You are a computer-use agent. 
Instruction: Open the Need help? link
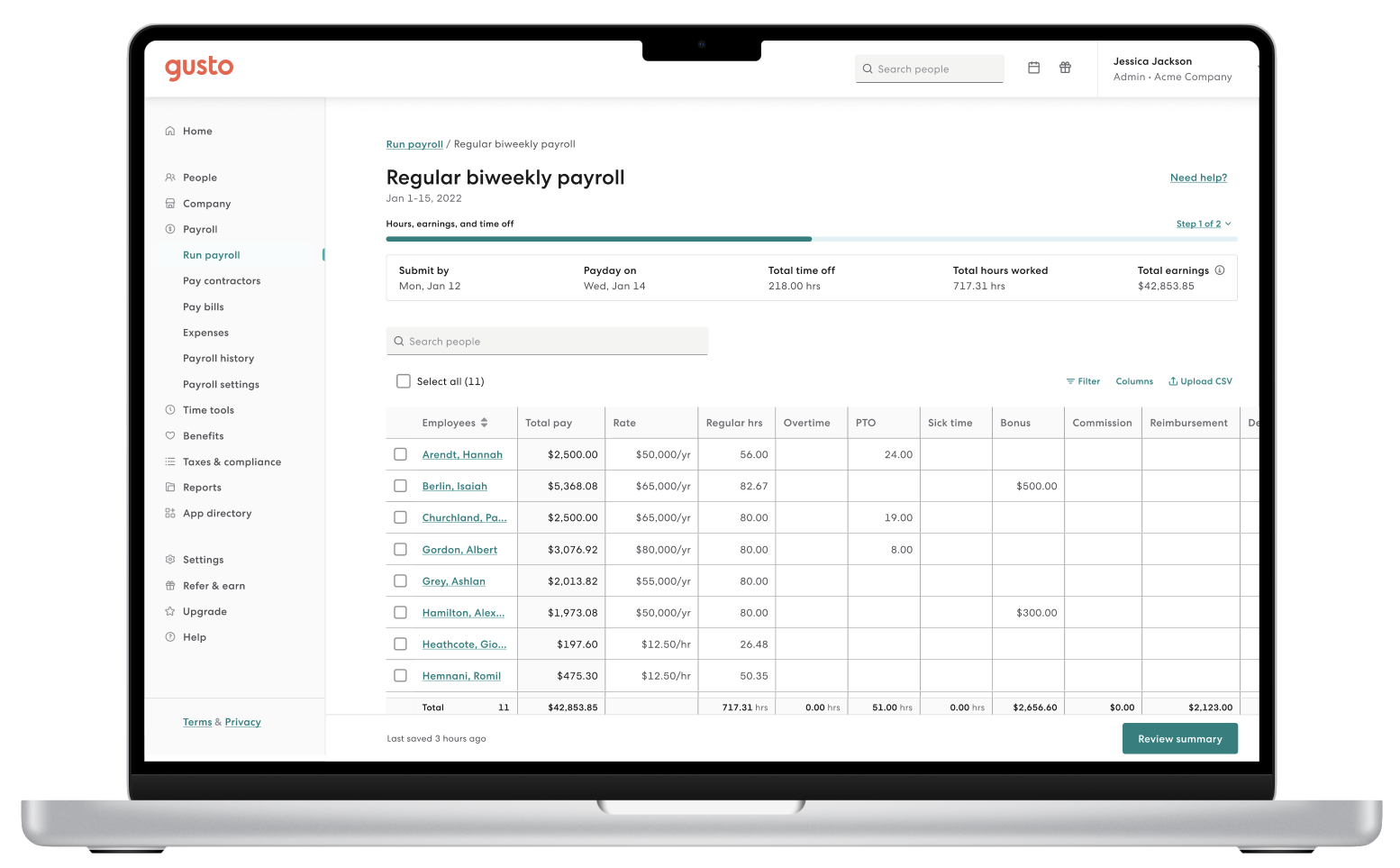click(1198, 178)
